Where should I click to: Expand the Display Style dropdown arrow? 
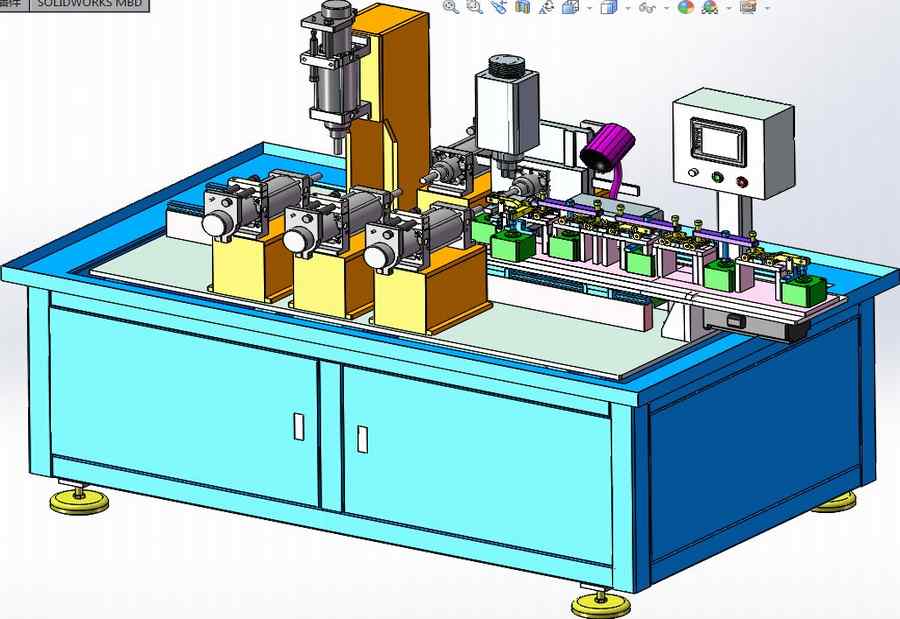coord(627,8)
